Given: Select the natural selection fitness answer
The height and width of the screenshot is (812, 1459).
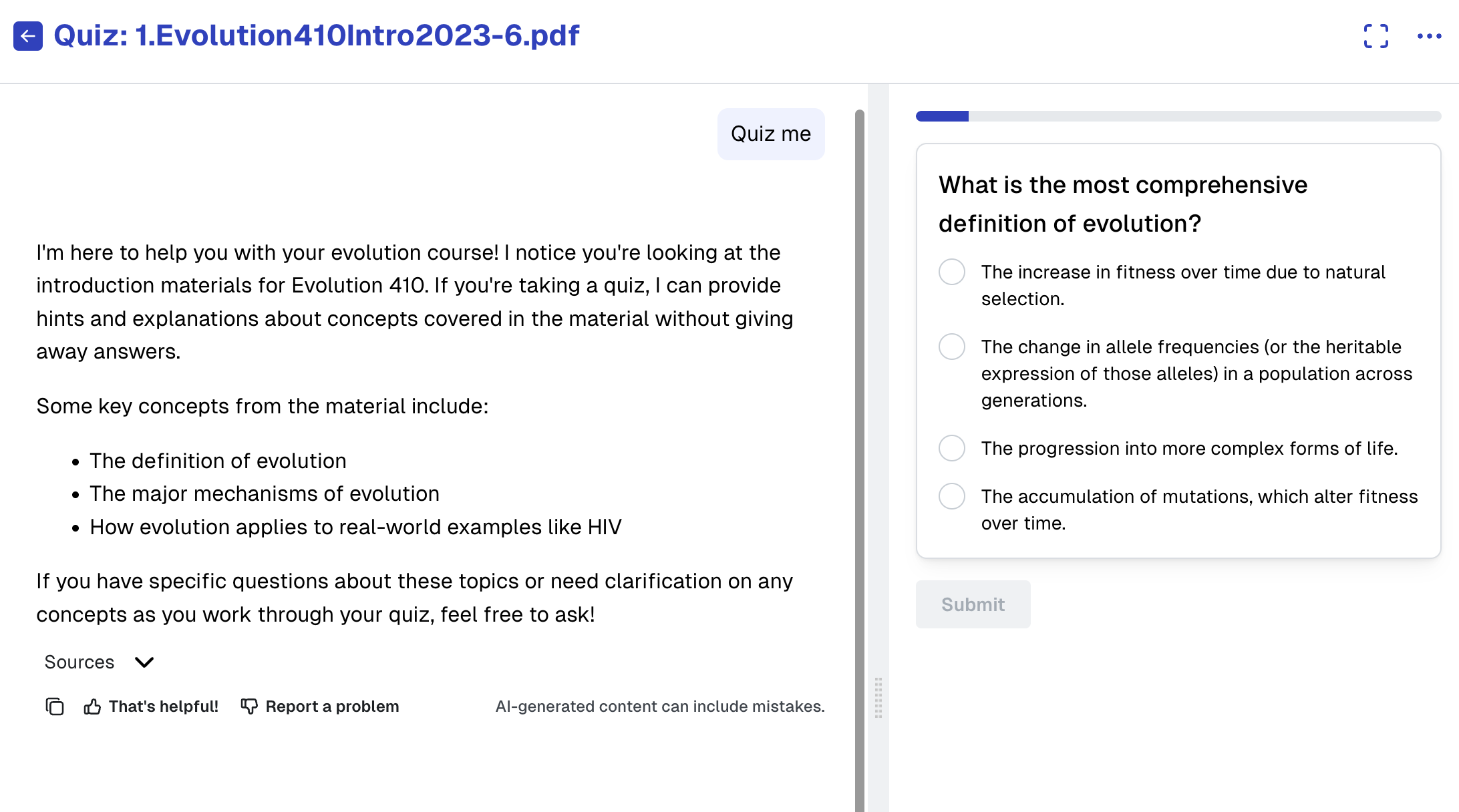Looking at the screenshot, I should click(x=952, y=272).
